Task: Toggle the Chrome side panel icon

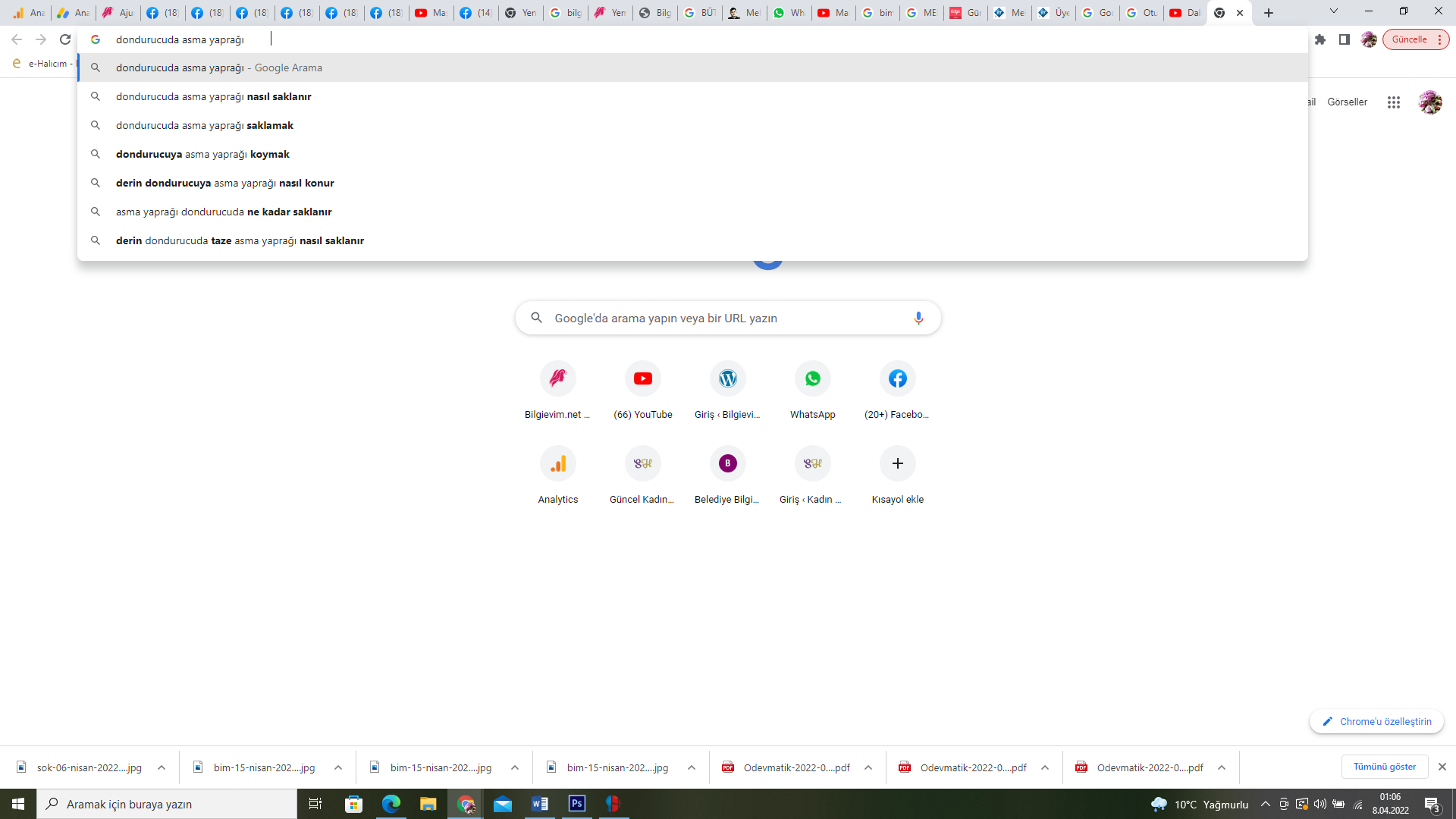Action: coord(1345,39)
